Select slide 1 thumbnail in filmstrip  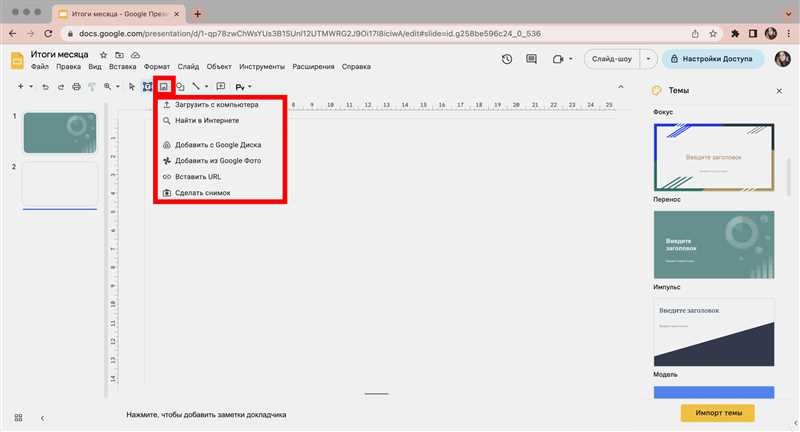coord(60,133)
